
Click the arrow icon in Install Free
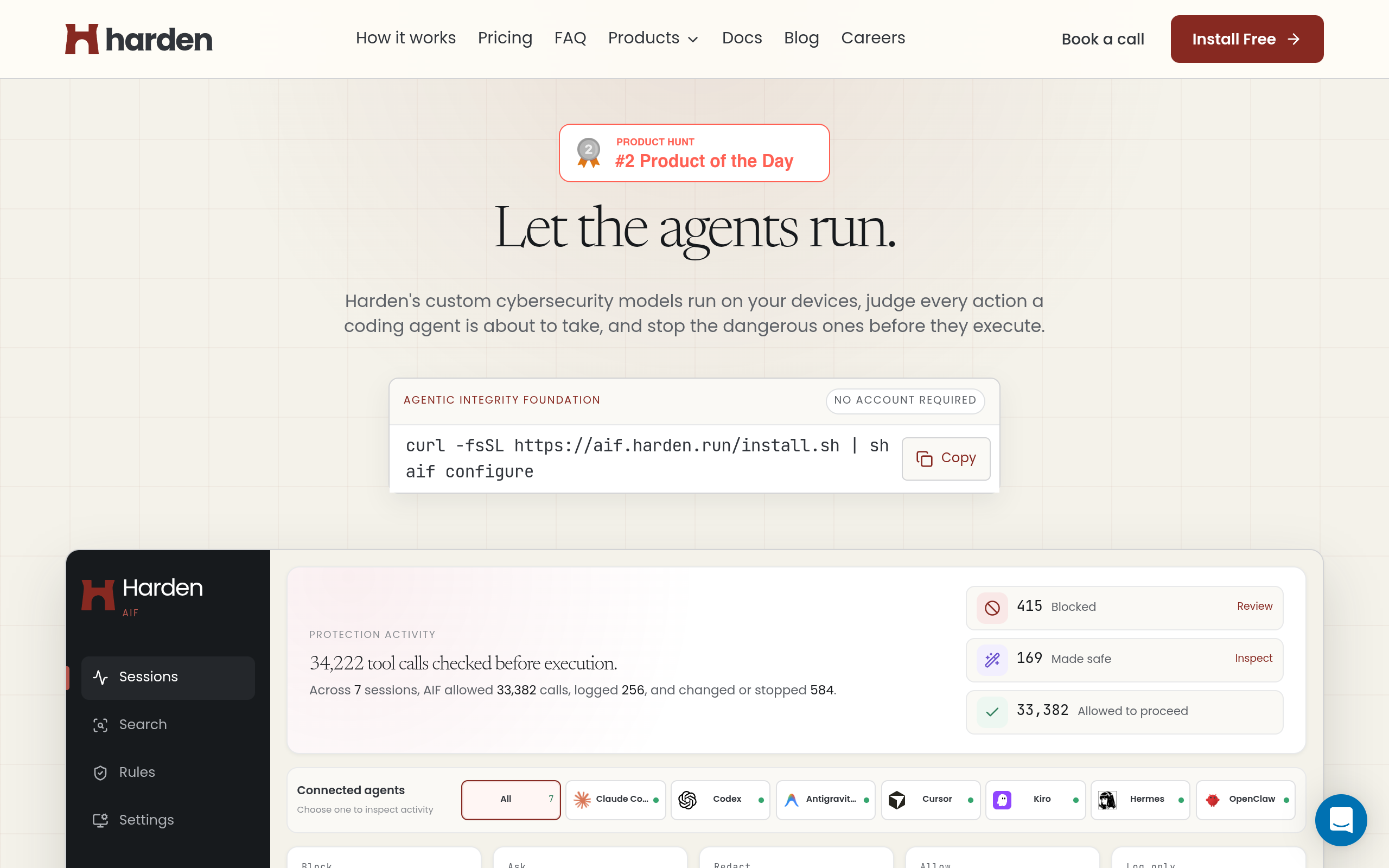[1294, 39]
